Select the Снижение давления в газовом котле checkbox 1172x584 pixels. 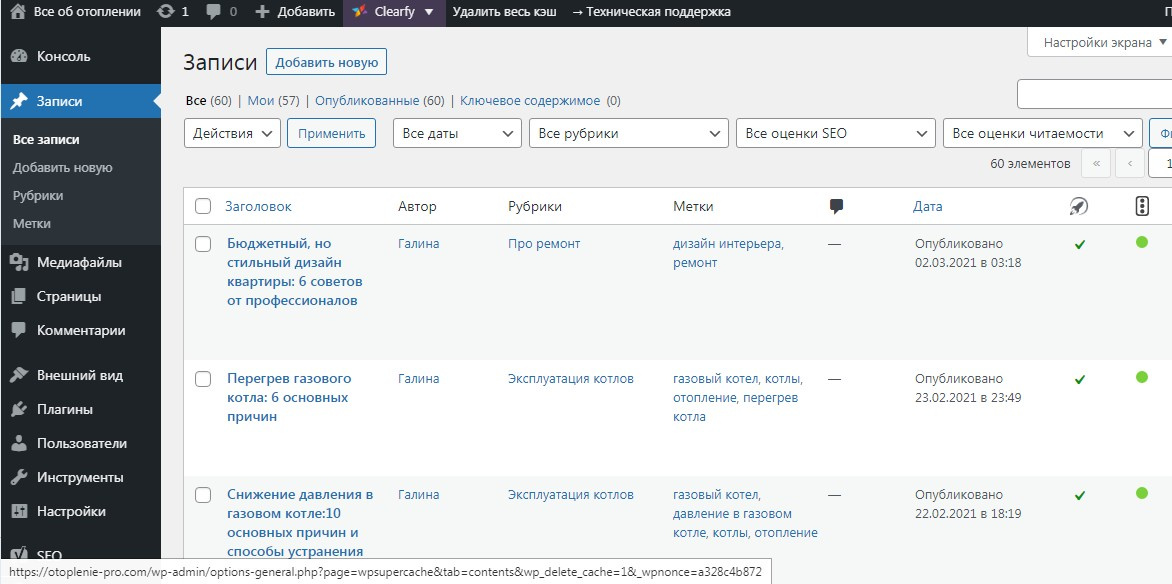[203, 495]
